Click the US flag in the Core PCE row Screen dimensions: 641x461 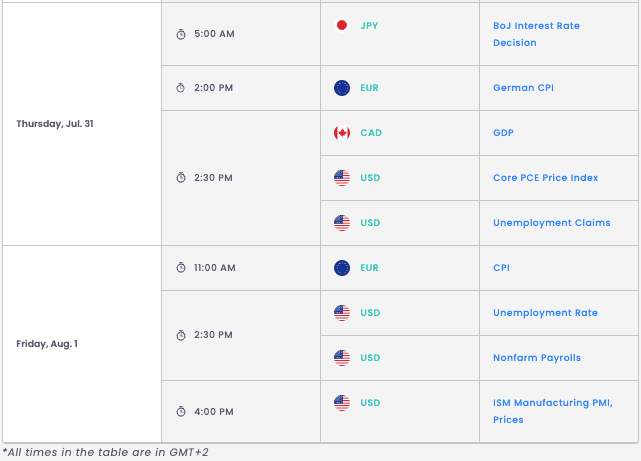342,178
